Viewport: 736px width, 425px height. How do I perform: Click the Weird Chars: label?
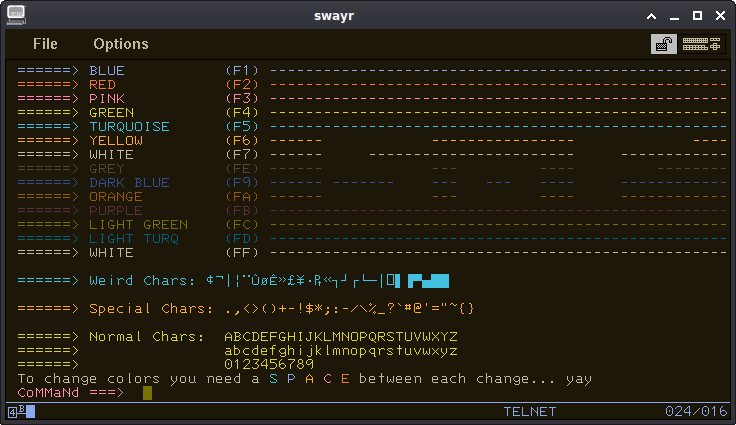point(142,281)
